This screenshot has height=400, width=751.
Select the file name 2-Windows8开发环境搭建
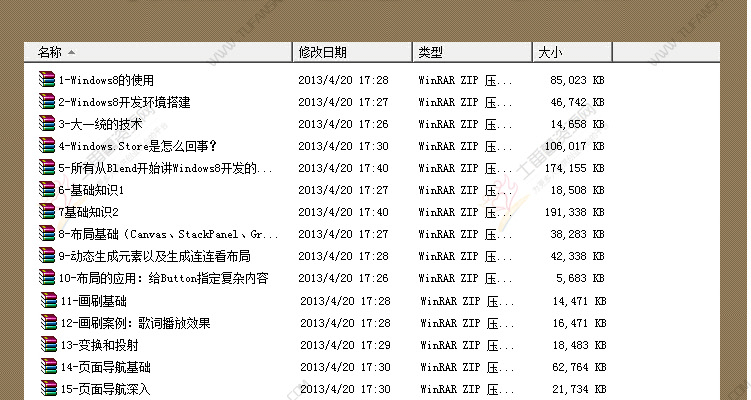pos(125,102)
